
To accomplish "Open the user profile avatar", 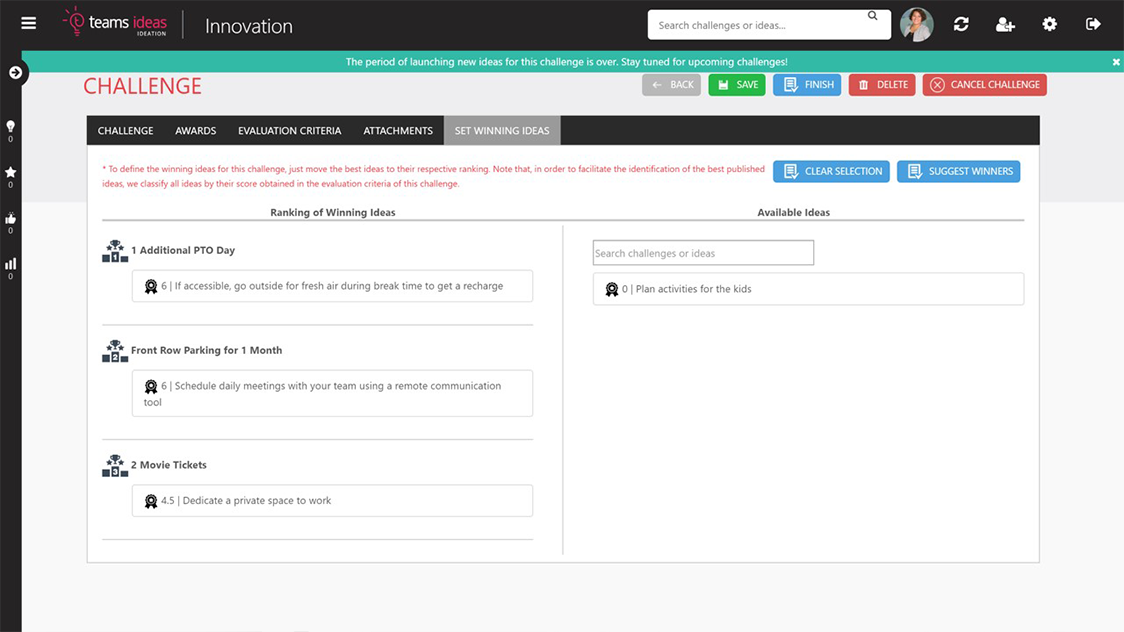I will tap(916, 24).
